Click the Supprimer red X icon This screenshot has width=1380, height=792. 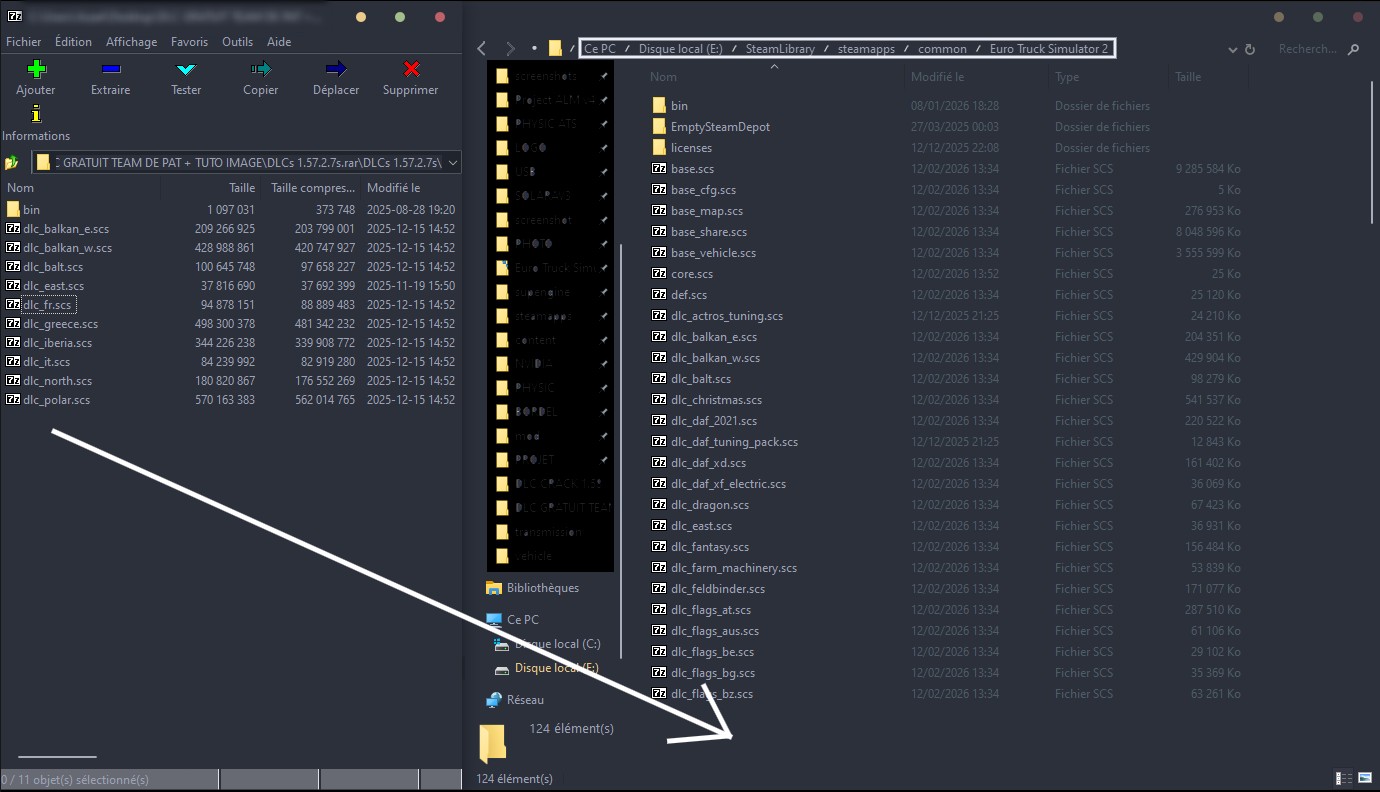(x=411, y=69)
